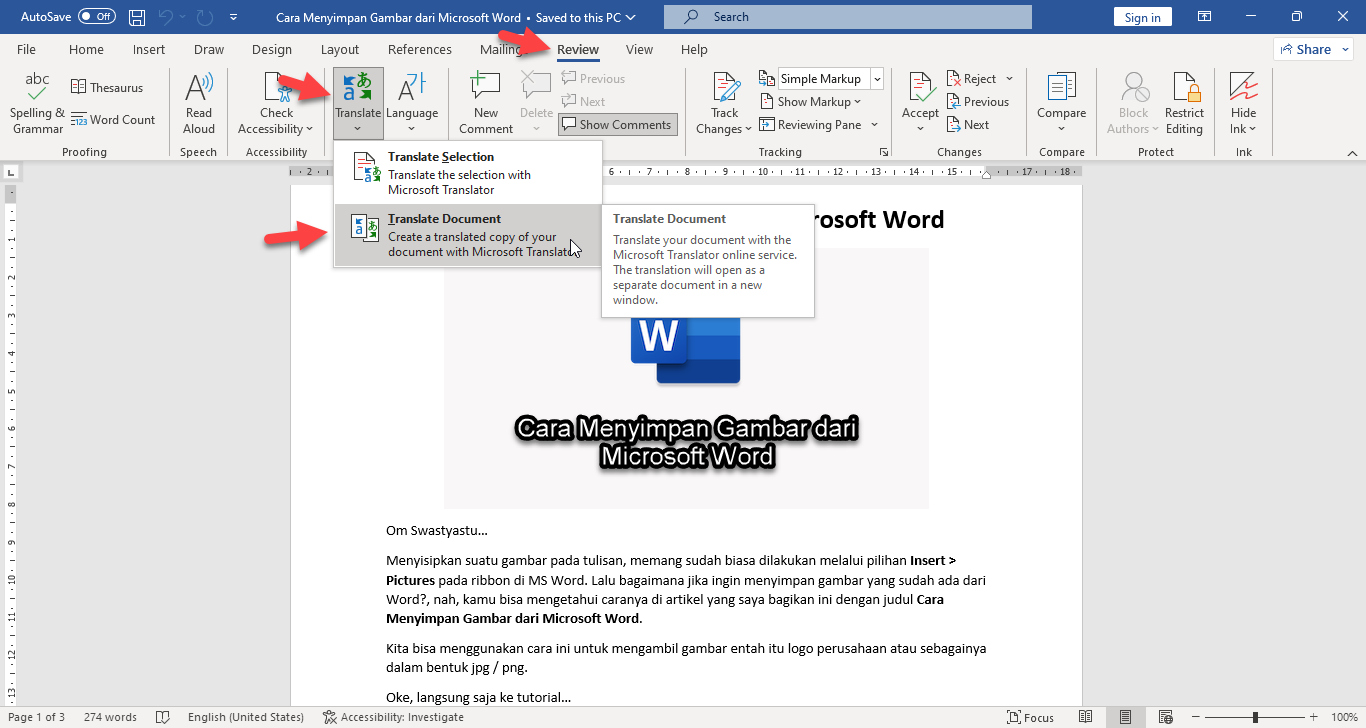Switch to Read Mode view

(x=1086, y=717)
